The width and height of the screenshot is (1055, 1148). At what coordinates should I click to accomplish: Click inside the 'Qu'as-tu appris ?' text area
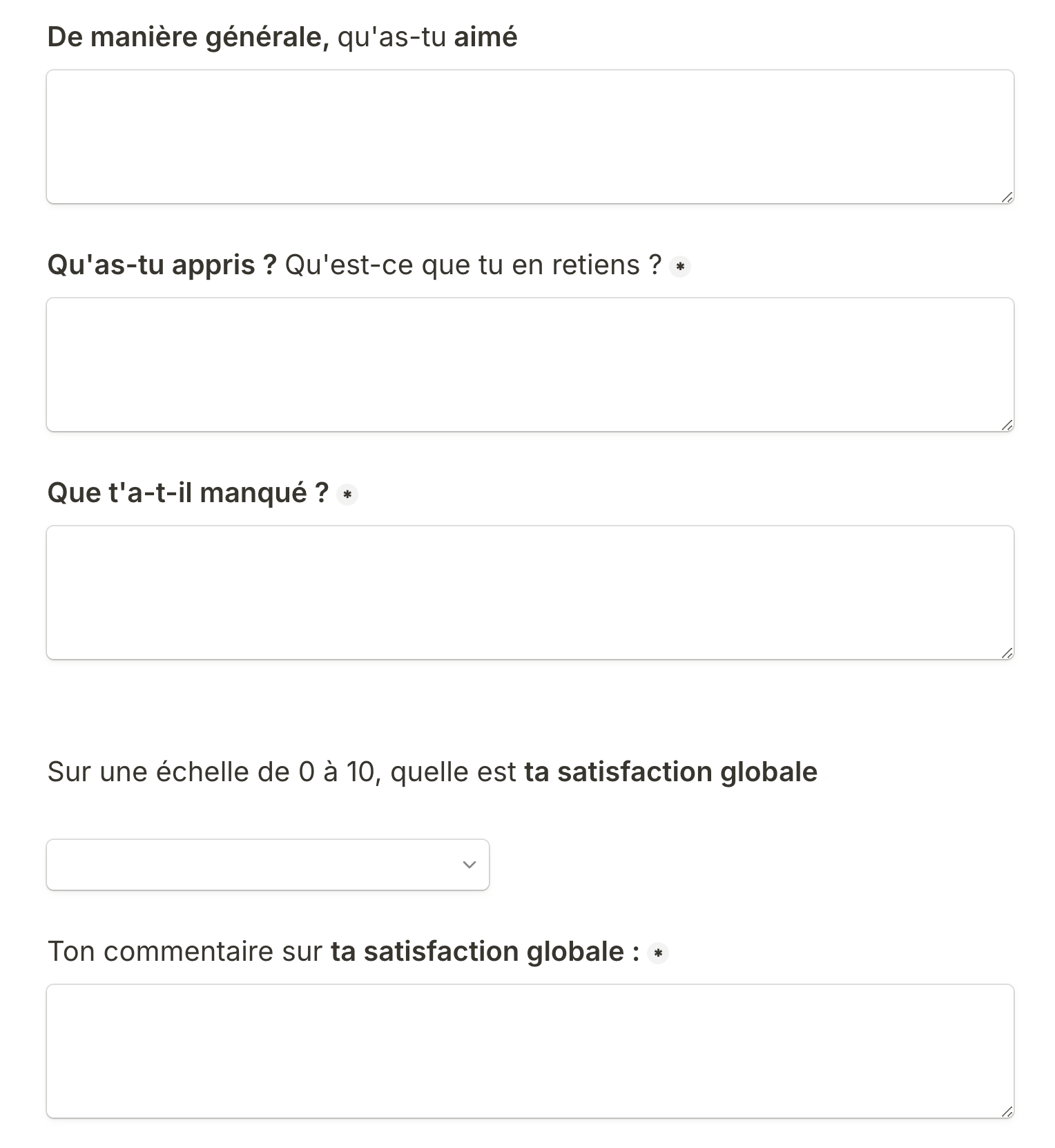pos(530,365)
